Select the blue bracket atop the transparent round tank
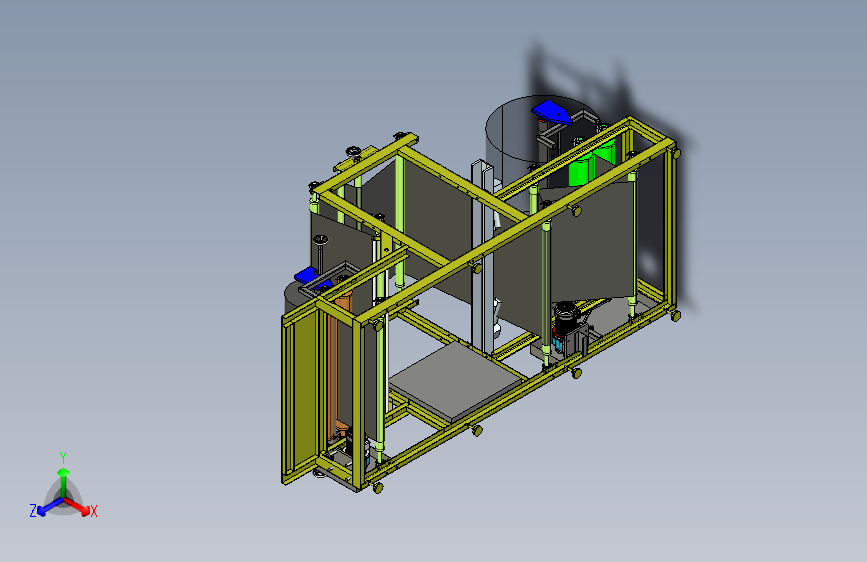 (x=551, y=111)
